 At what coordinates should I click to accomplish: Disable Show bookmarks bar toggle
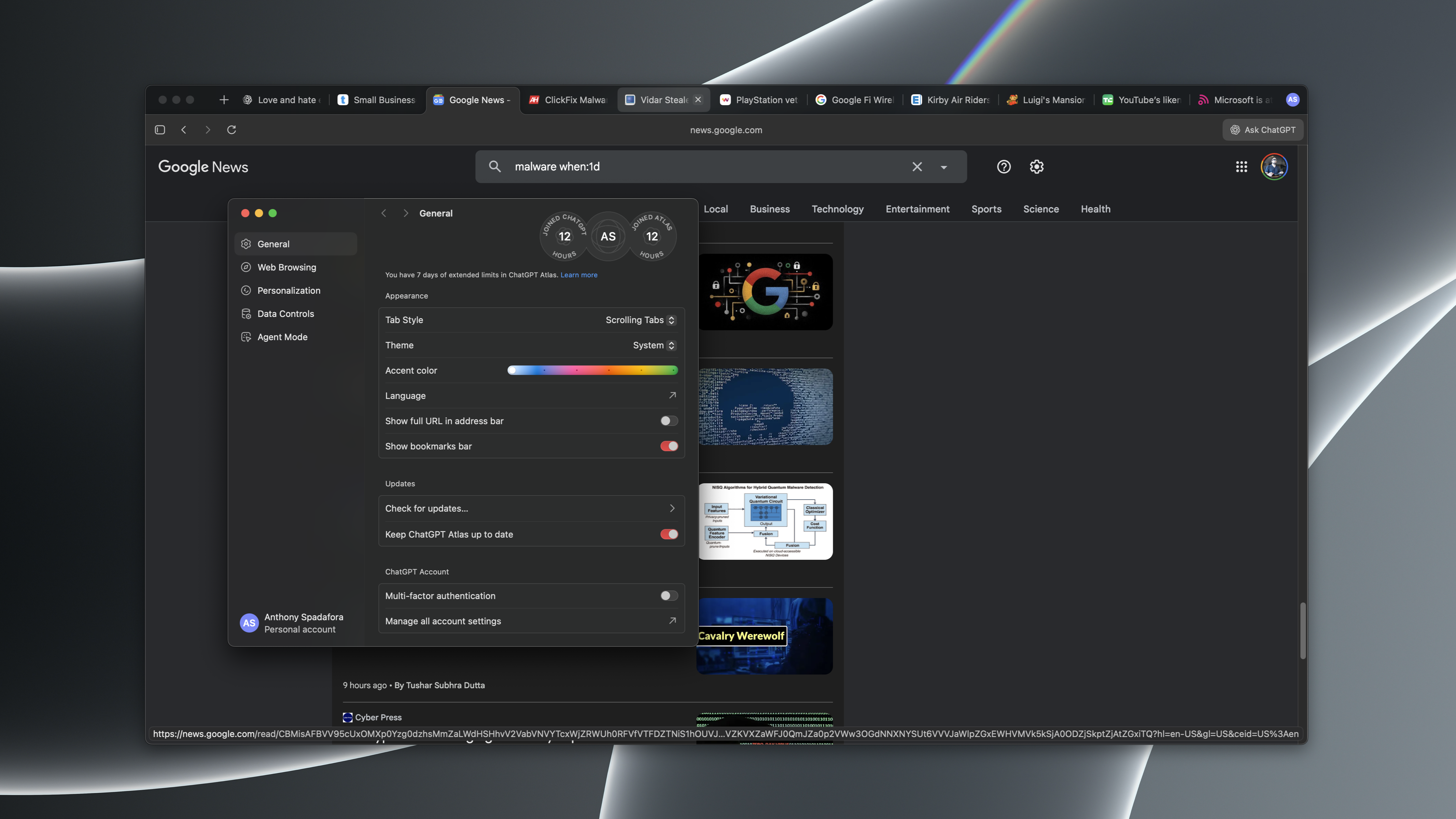tap(669, 446)
